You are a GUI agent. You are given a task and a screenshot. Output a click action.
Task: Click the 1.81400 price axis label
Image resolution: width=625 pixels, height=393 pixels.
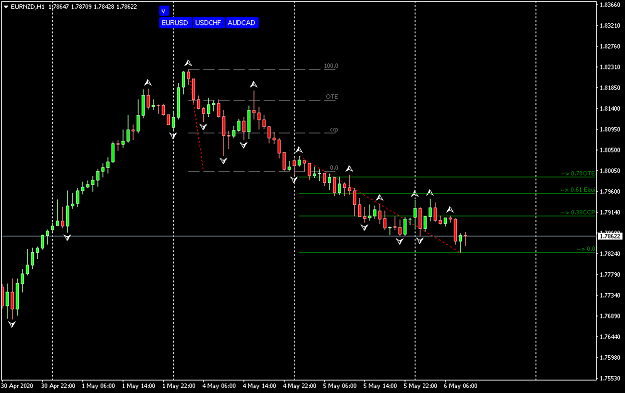click(x=610, y=108)
